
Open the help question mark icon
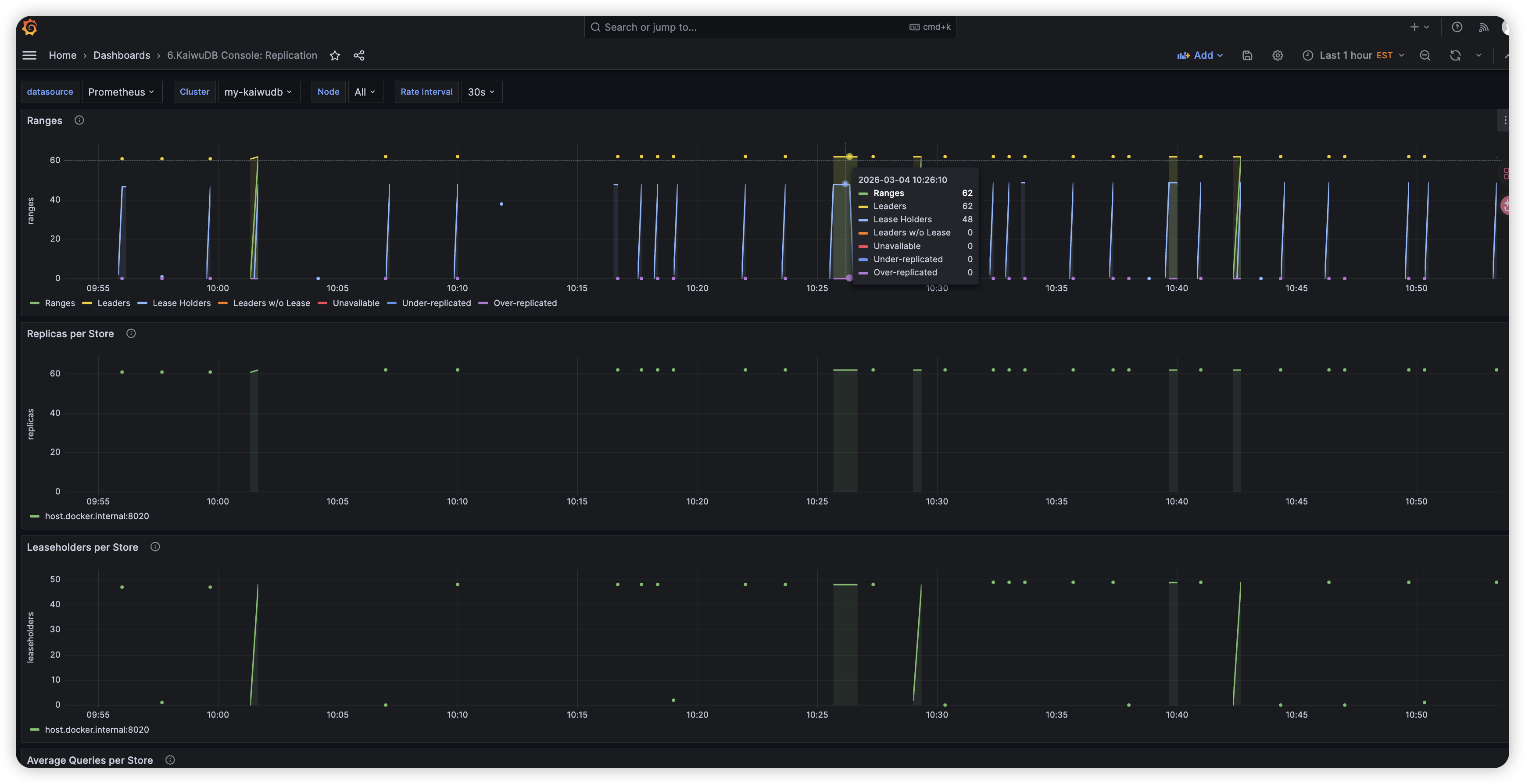(1457, 27)
